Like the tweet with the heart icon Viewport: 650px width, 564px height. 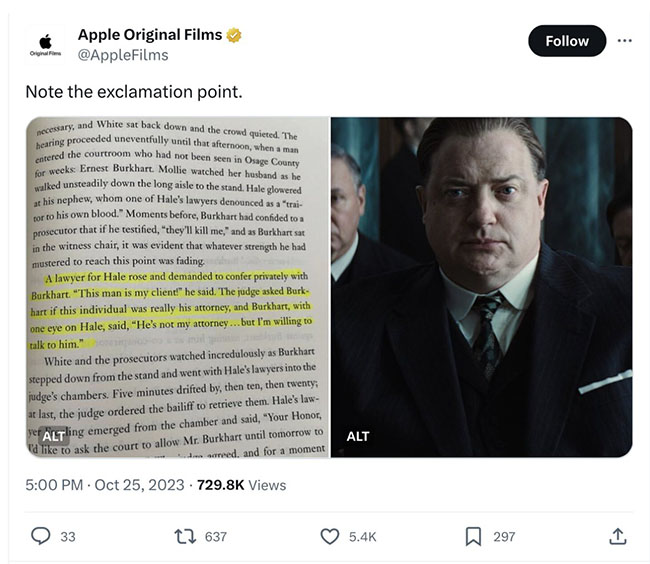(x=330, y=537)
